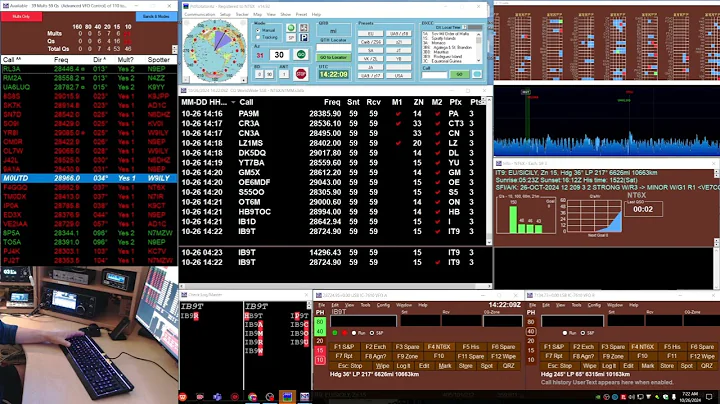Select the 80 band button in VFO A window

click(320, 322)
